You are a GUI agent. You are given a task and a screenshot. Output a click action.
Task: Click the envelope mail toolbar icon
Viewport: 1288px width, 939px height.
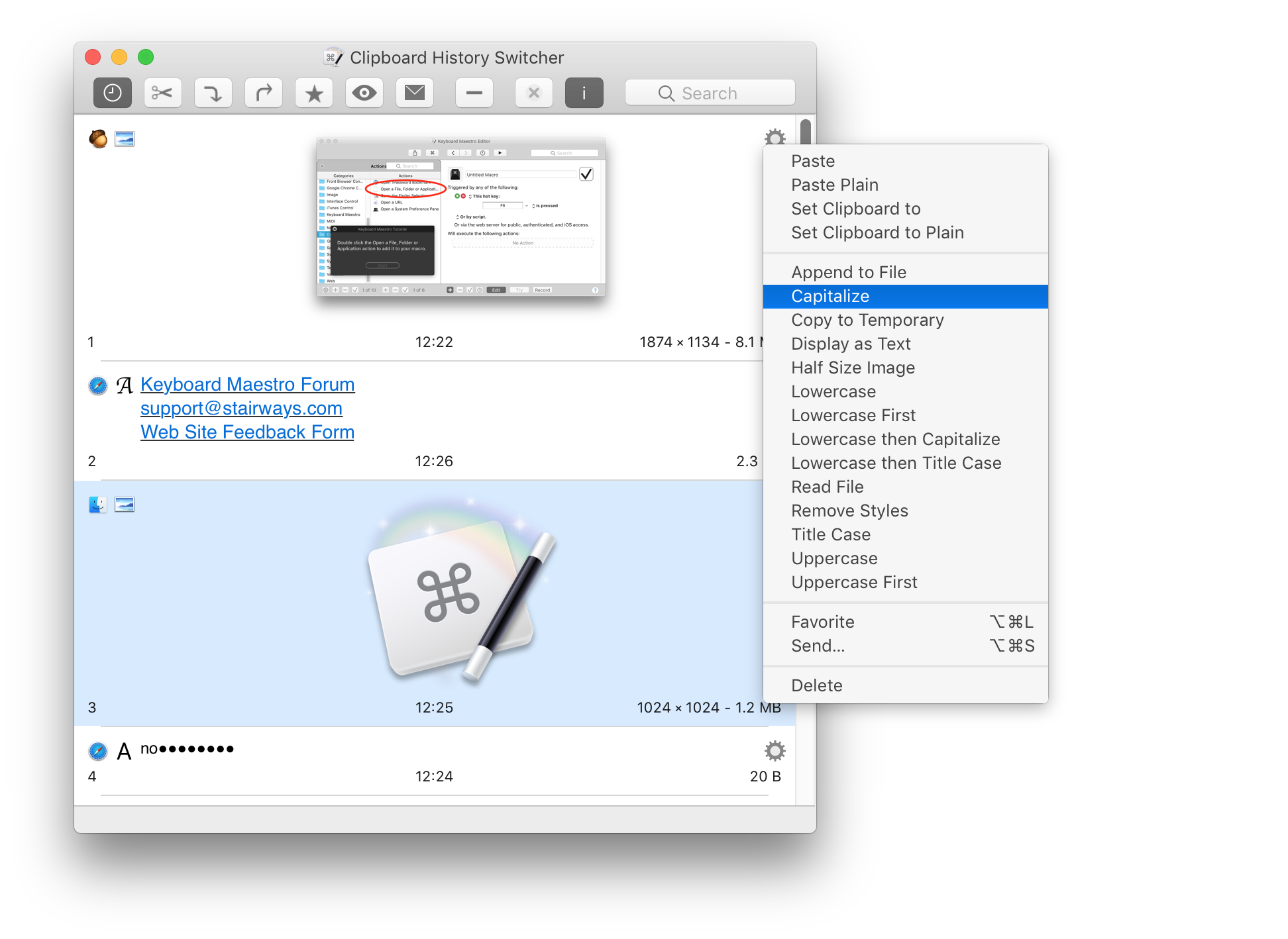415,93
